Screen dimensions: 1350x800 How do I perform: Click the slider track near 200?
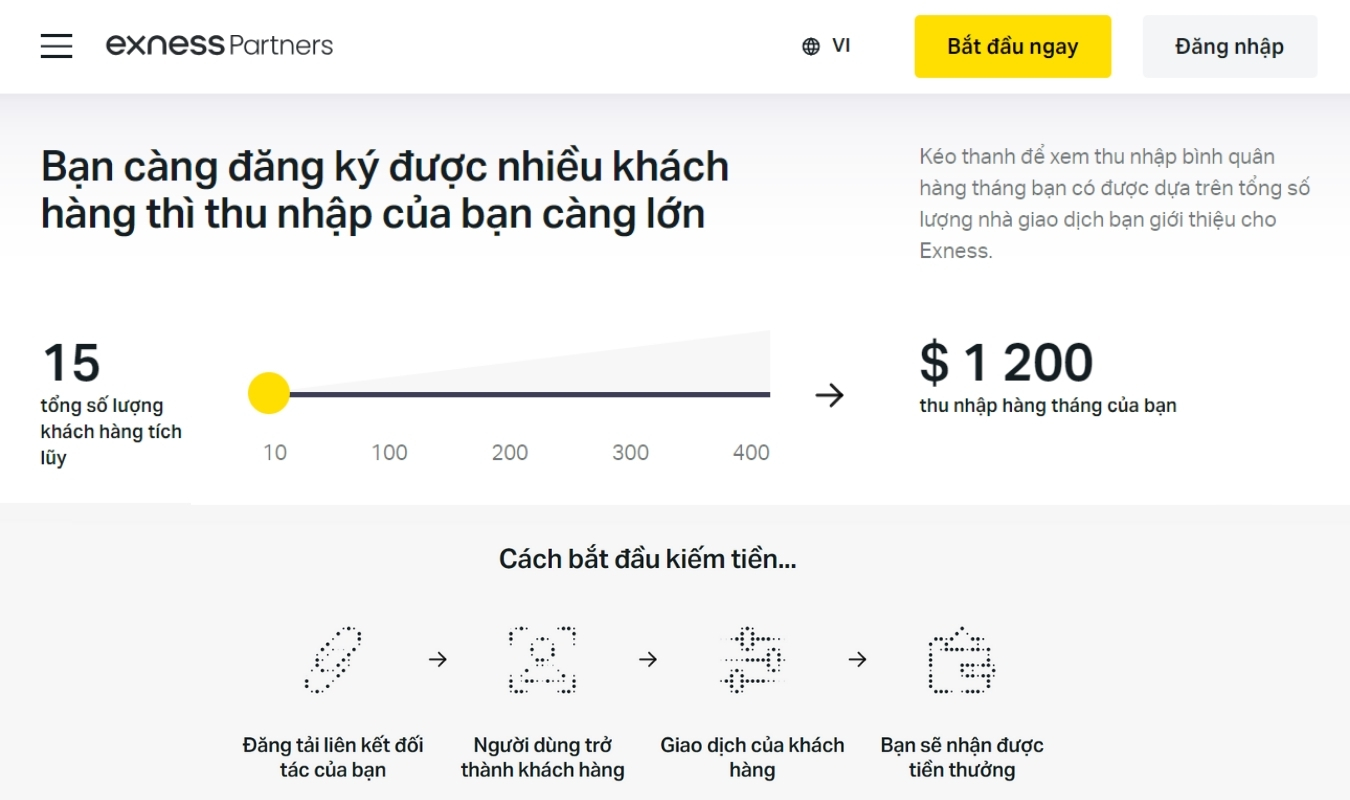[x=510, y=395]
